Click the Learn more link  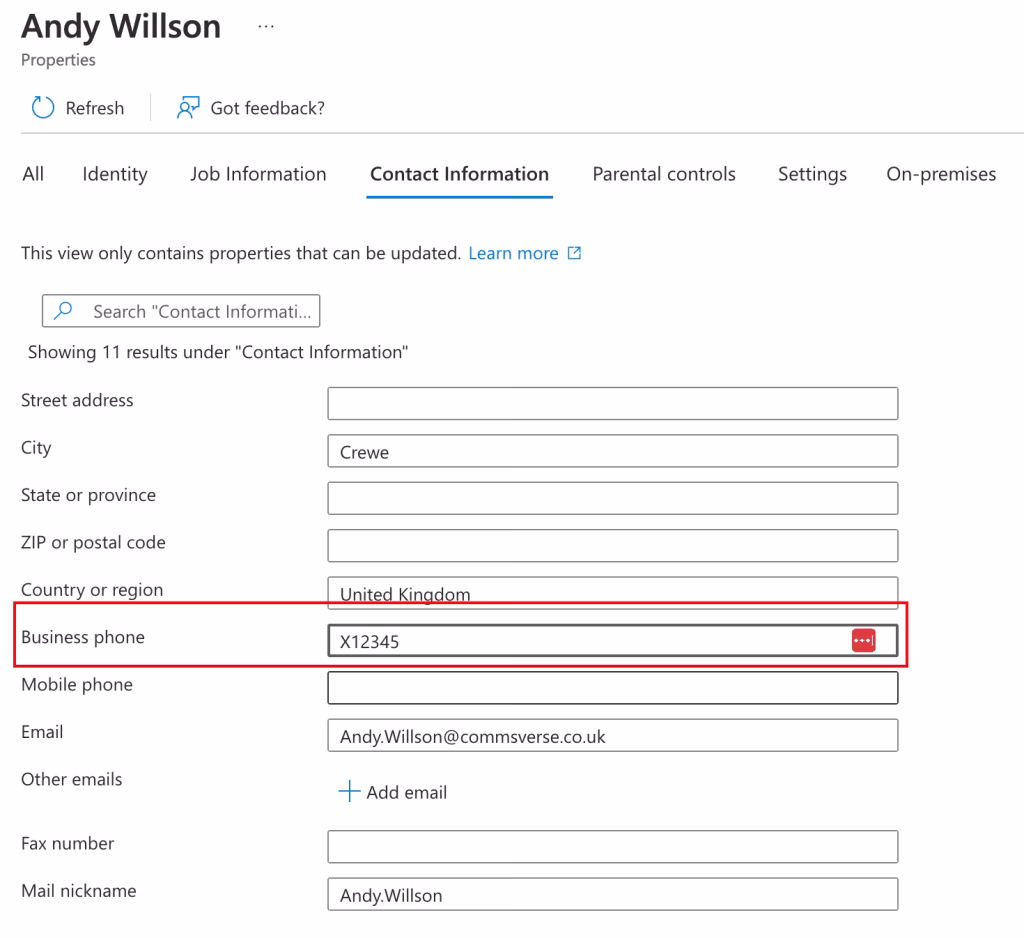click(514, 253)
